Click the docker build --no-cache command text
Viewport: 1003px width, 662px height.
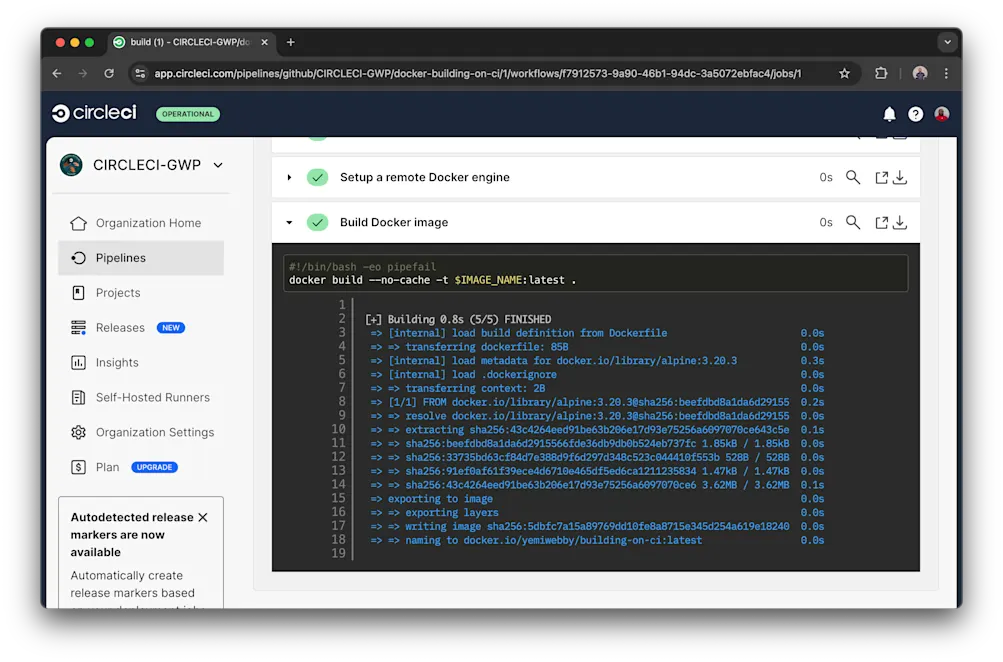(432, 280)
